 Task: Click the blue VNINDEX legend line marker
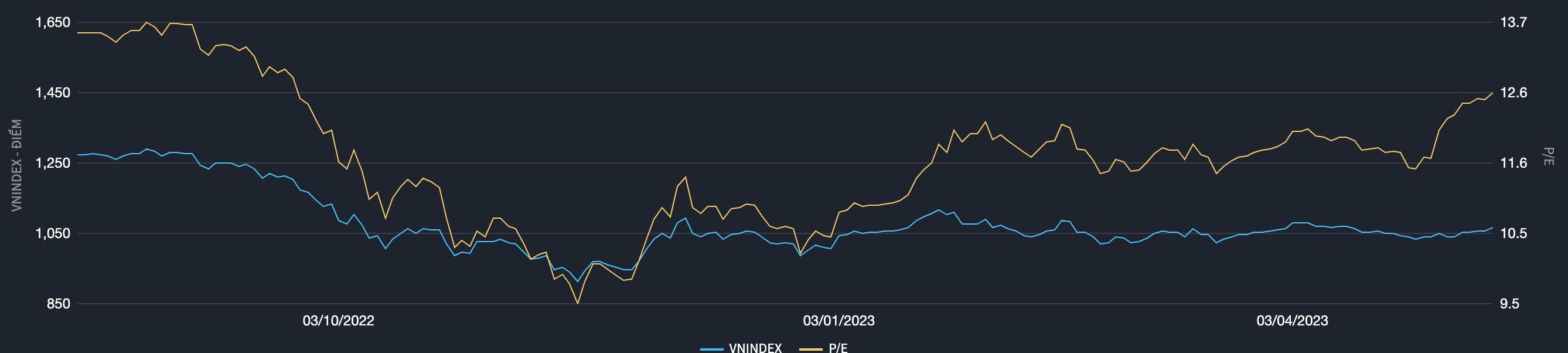tap(711, 349)
